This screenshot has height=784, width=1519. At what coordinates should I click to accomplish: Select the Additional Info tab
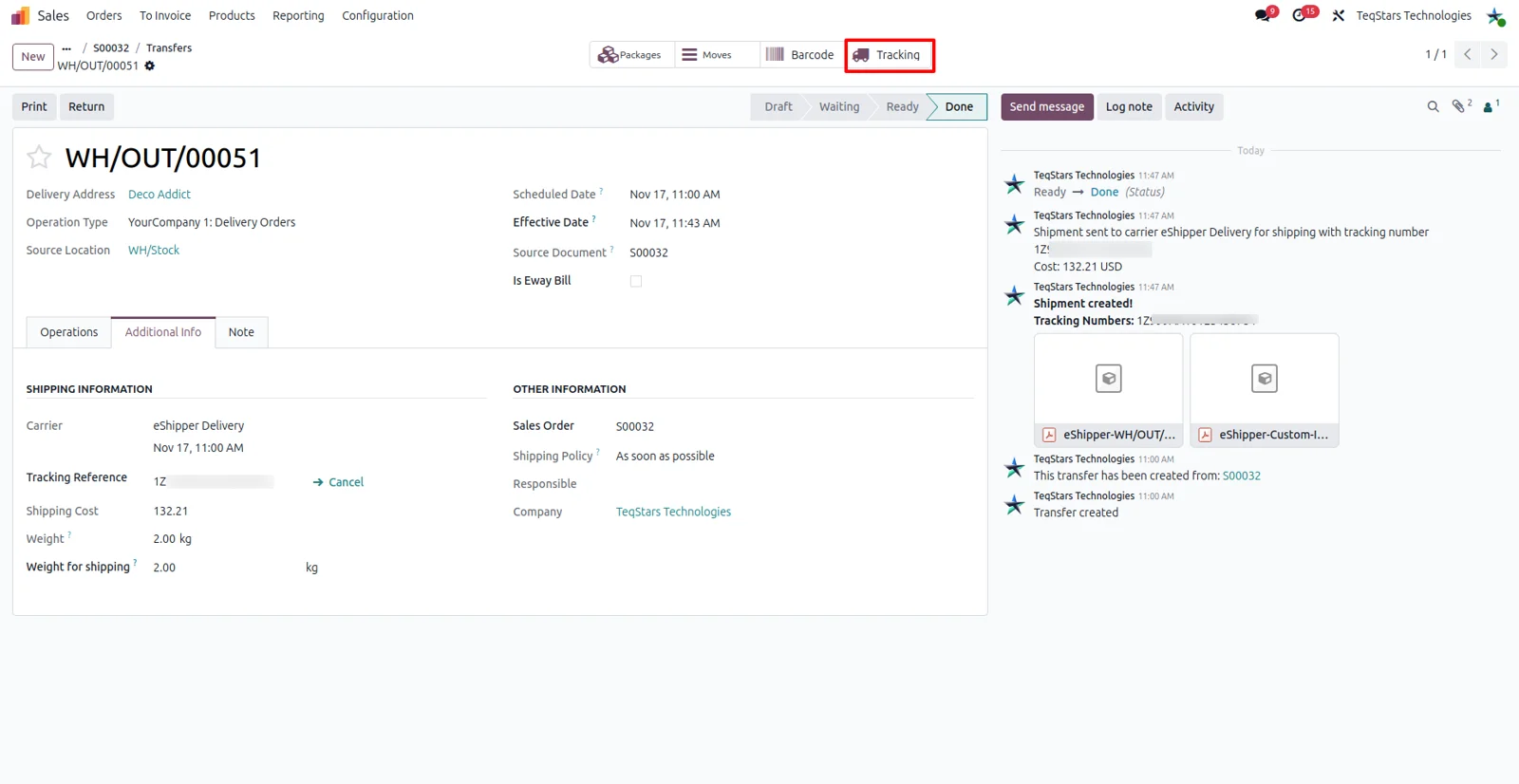[163, 332]
